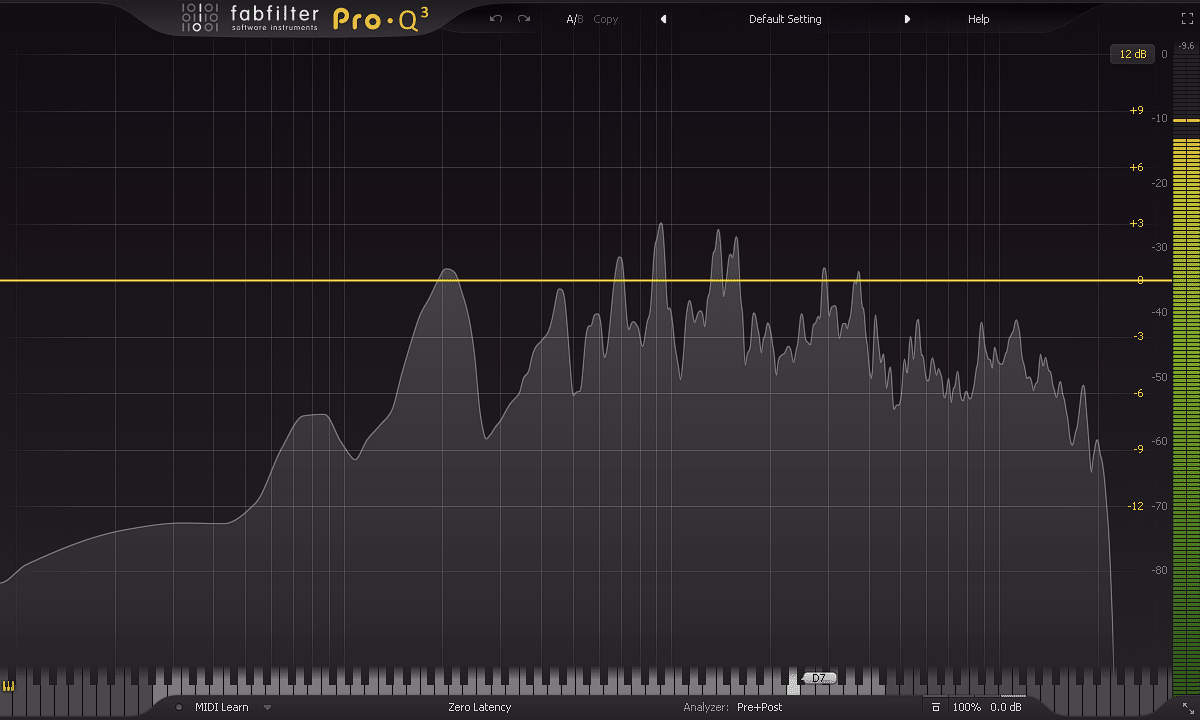This screenshot has height=720, width=1200.
Task: Open the MIDI Learn dropdown arrow
Action: (267, 707)
